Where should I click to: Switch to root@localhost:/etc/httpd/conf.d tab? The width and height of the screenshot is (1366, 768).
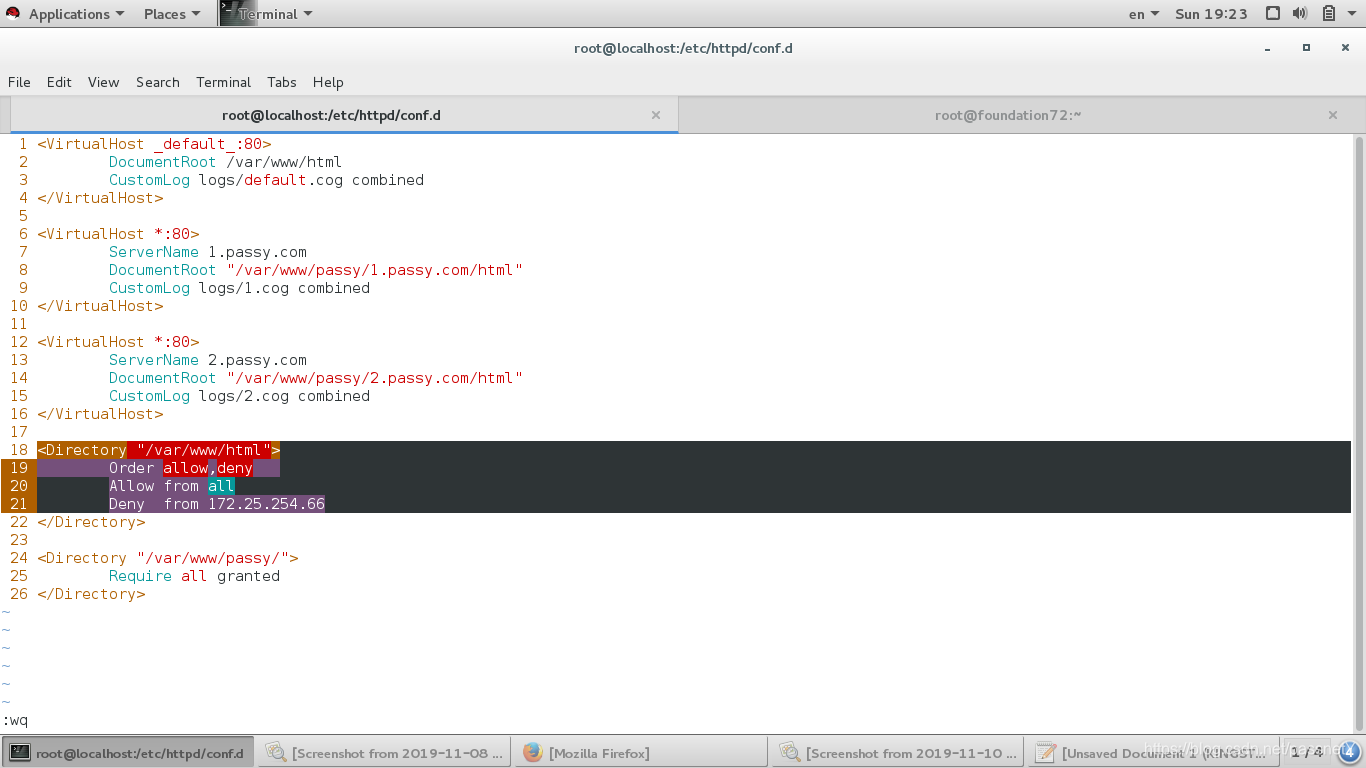pyautogui.click(x=344, y=115)
